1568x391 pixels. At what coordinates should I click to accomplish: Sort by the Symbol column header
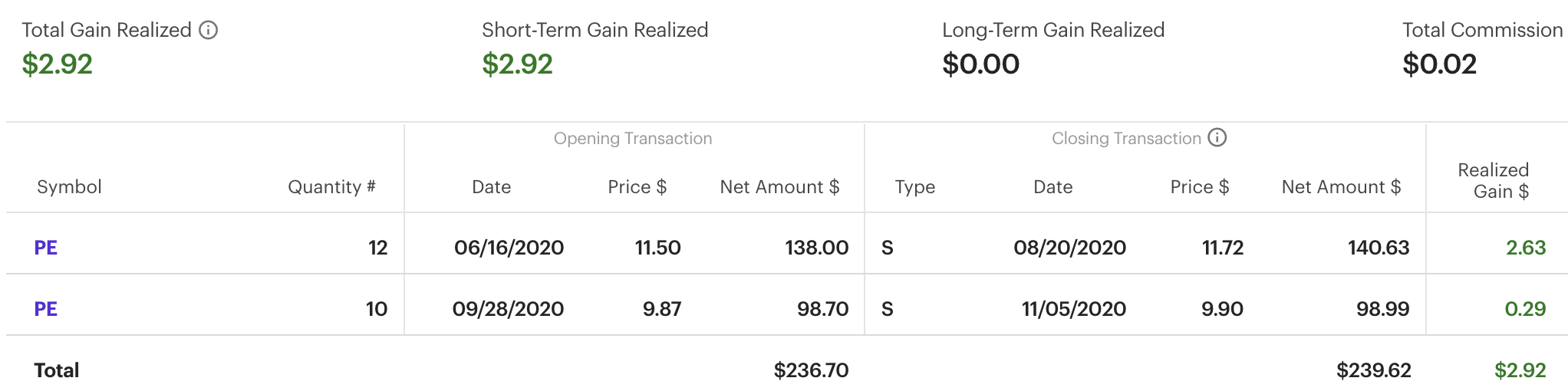click(69, 187)
